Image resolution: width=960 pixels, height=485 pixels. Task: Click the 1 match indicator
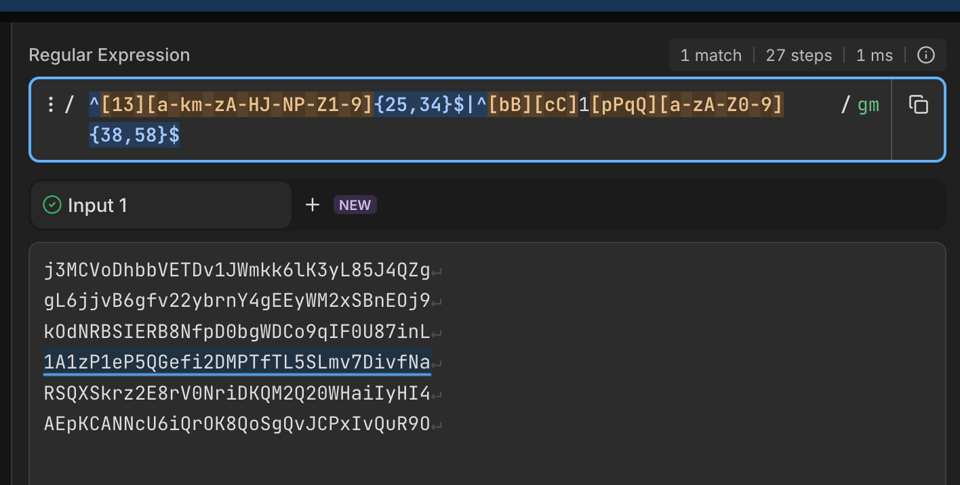(x=711, y=55)
